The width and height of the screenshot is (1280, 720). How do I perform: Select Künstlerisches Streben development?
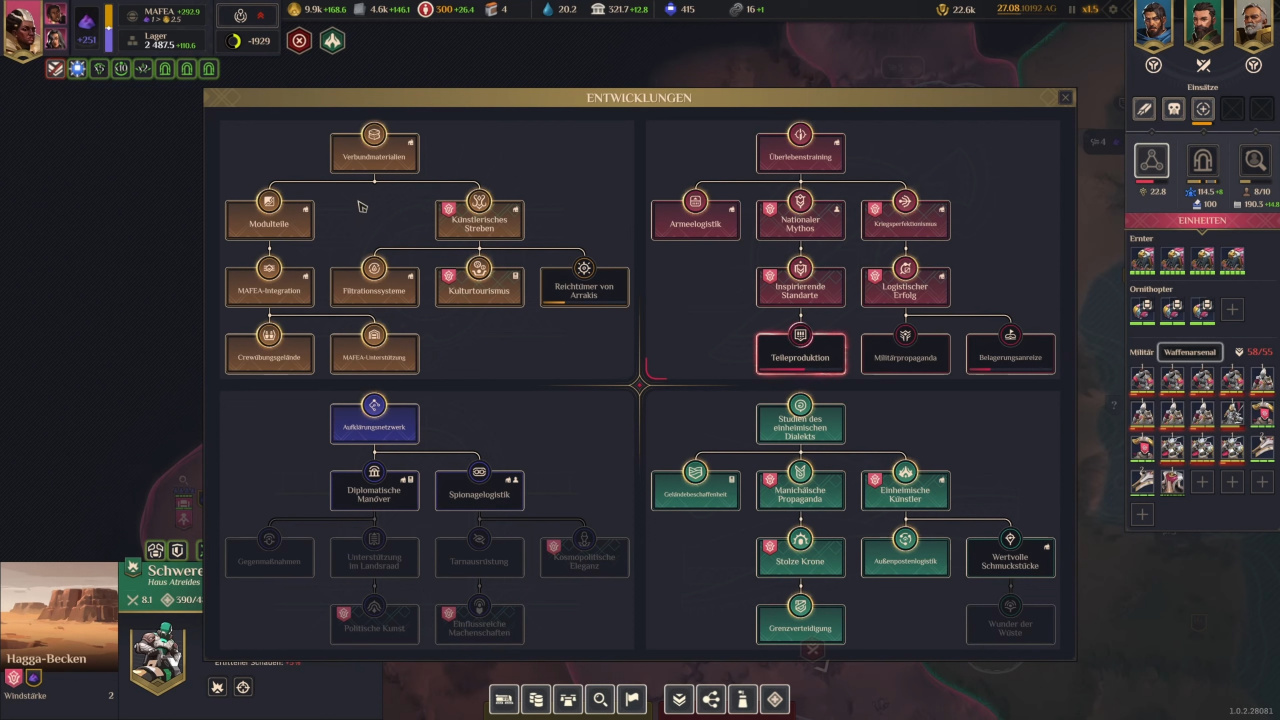[479, 220]
